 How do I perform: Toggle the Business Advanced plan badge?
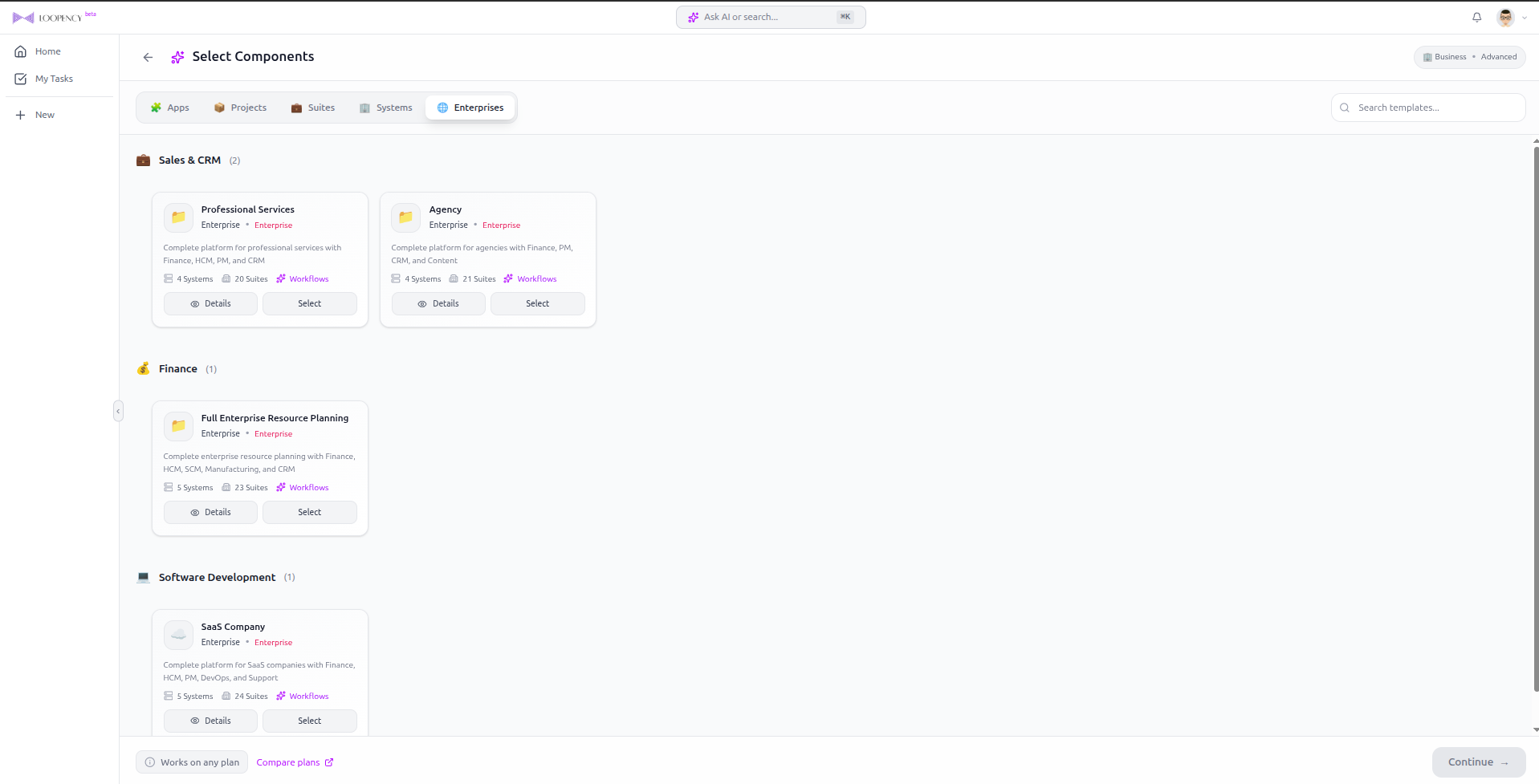pyautogui.click(x=1469, y=56)
